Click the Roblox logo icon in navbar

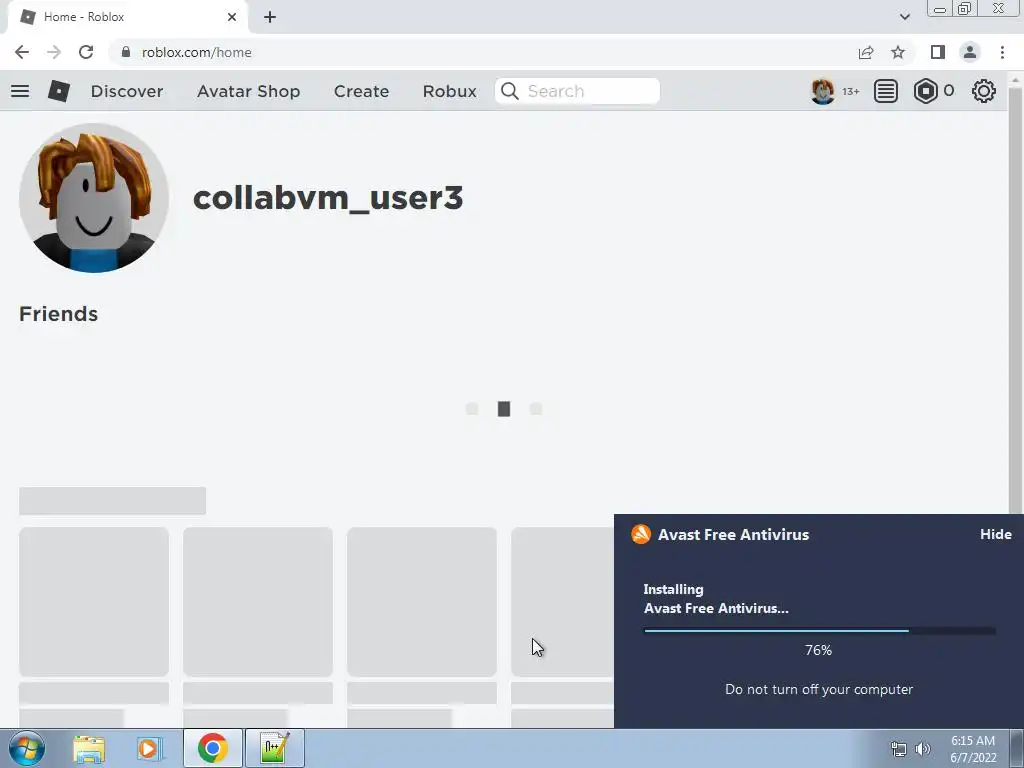tap(59, 91)
